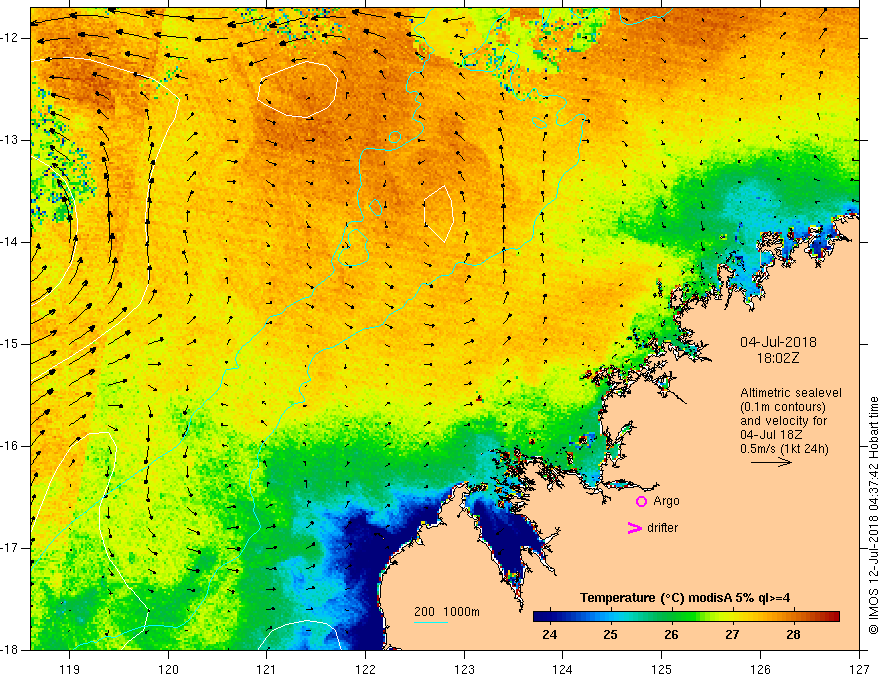Click longitude axis label '119'

coord(70,670)
